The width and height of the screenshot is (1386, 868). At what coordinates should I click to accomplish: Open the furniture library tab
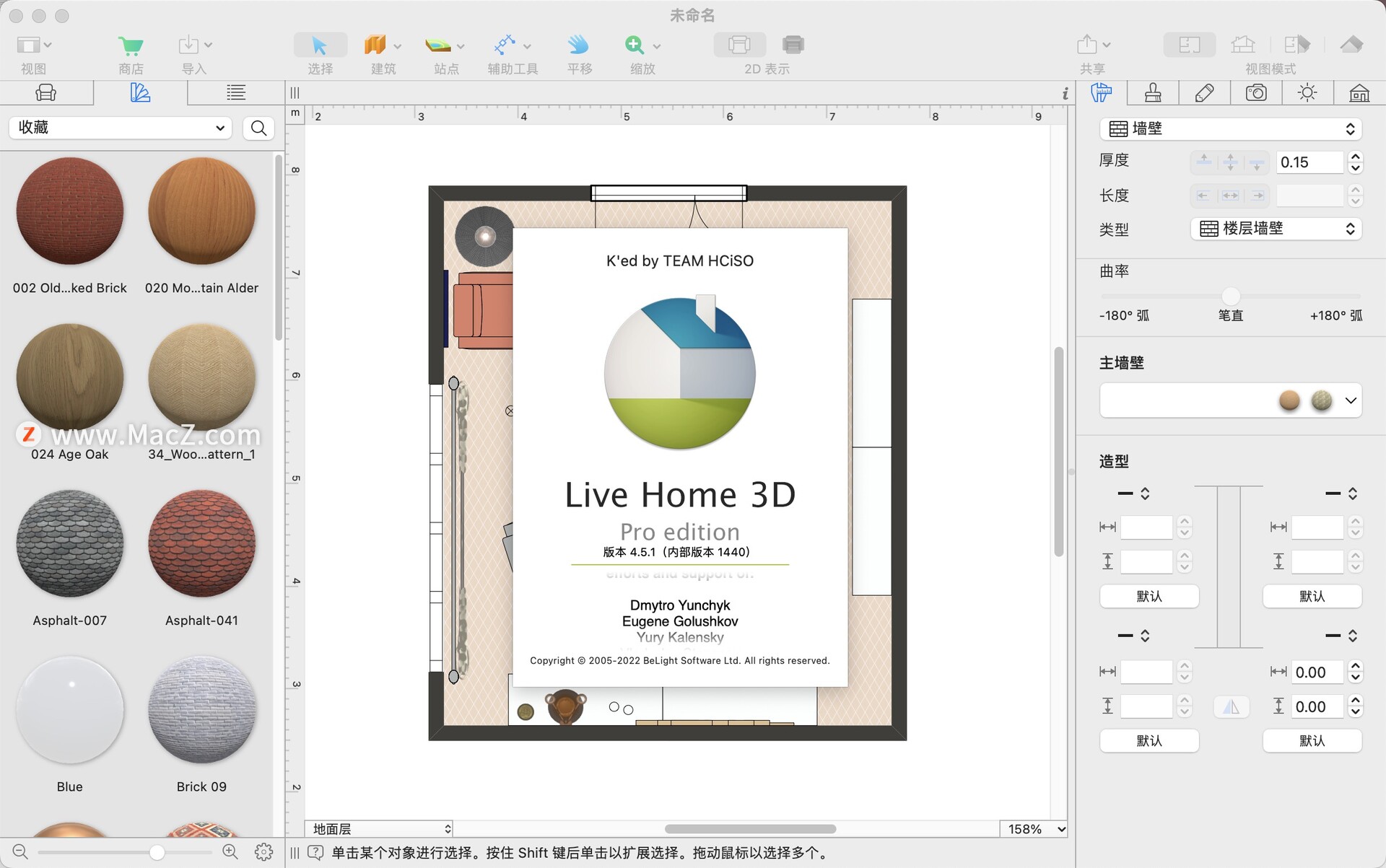coord(46,92)
